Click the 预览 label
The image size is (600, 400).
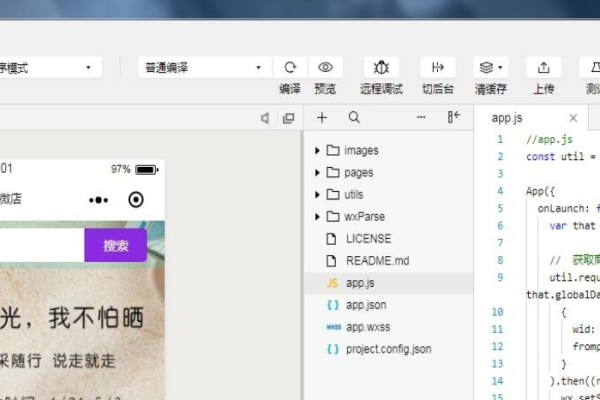325,89
